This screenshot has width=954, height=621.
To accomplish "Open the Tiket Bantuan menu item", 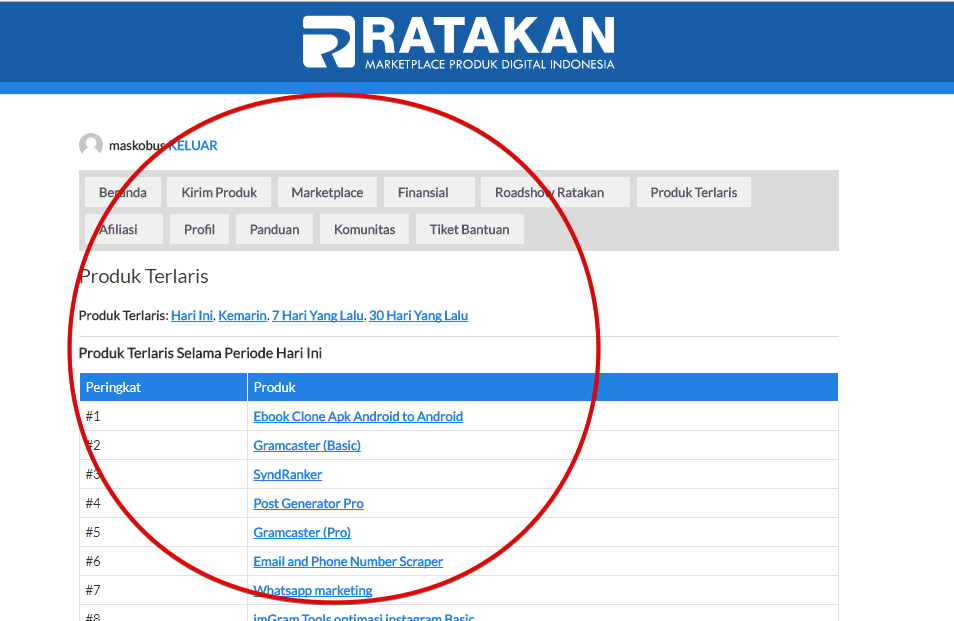I will [x=470, y=229].
